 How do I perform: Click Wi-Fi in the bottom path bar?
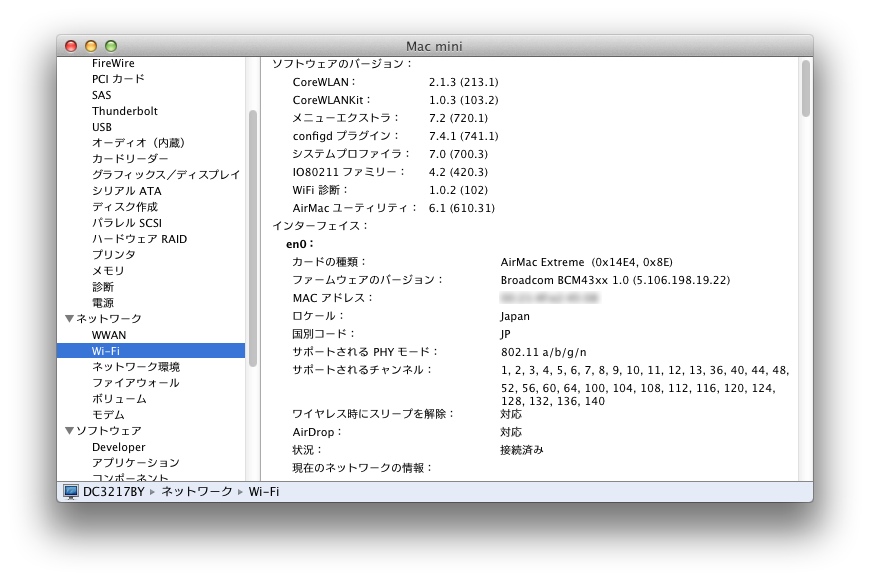(x=264, y=492)
